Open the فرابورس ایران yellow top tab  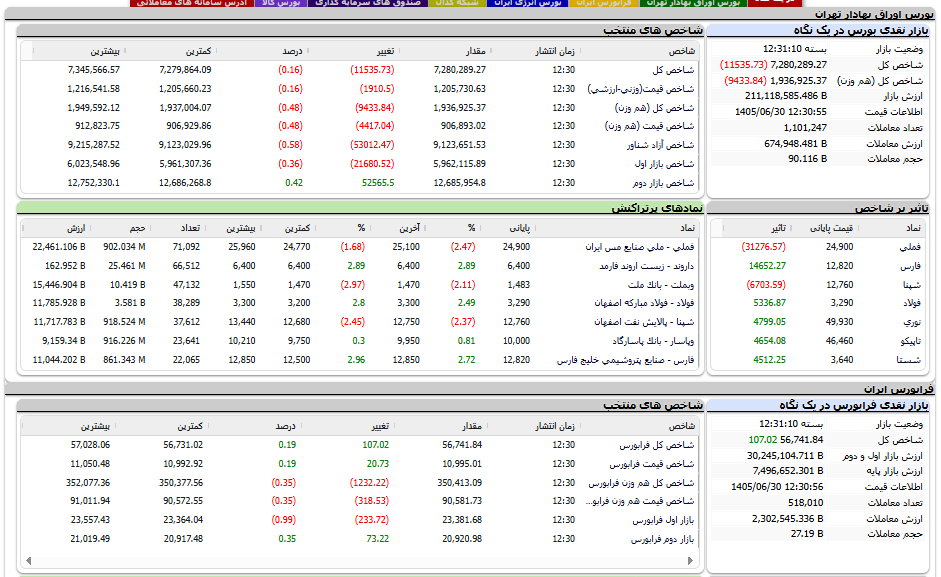click(x=604, y=3)
